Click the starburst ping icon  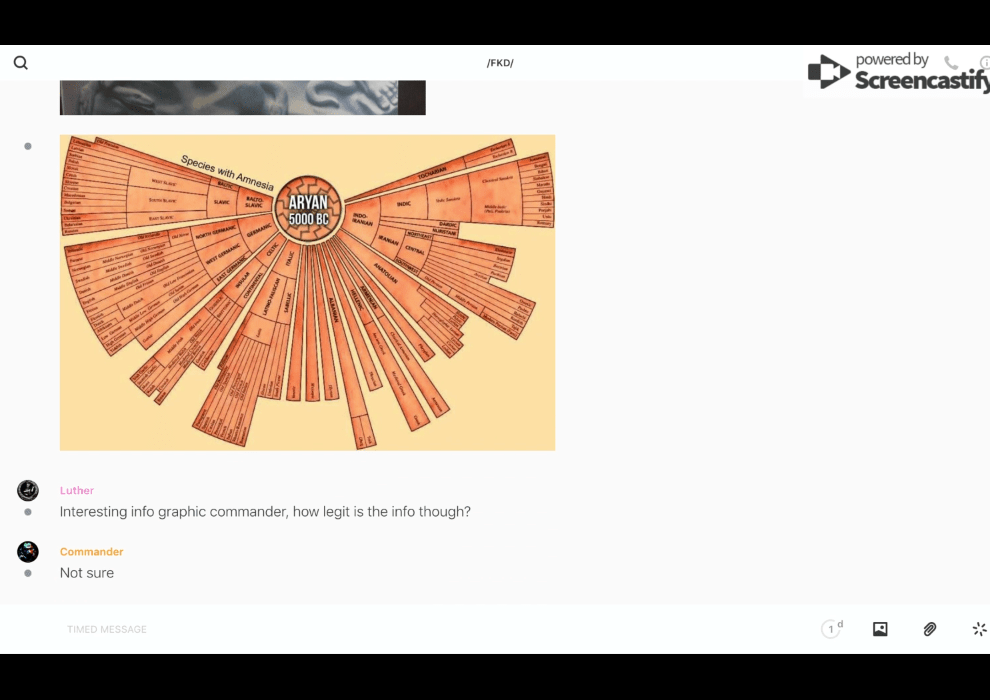tap(979, 629)
